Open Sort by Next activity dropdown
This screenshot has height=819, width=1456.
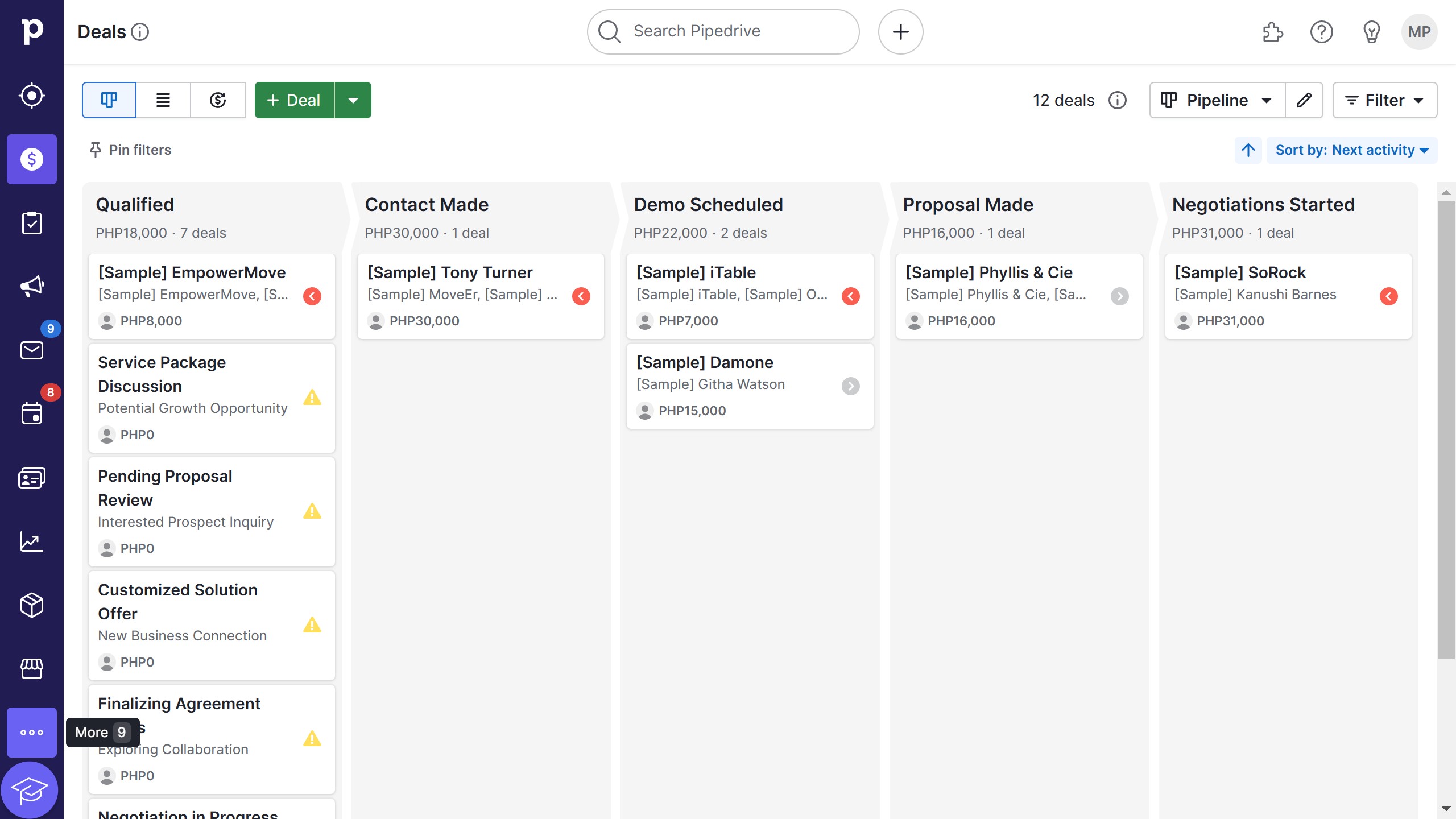(x=1352, y=150)
